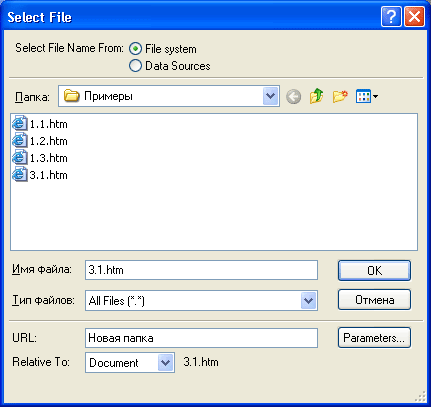Open the view menu icon
Viewport: 431px width, 407px height.
point(367,96)
